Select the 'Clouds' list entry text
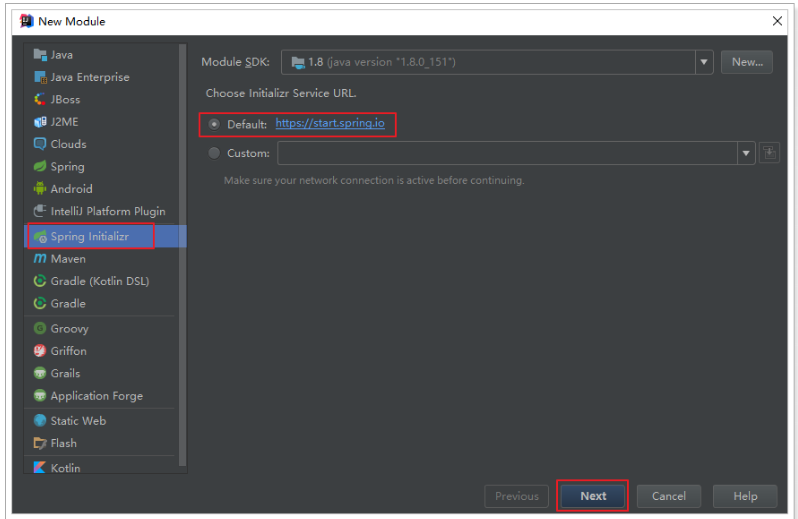The height and width of the screenshot is (519, 798). point(69,144)
